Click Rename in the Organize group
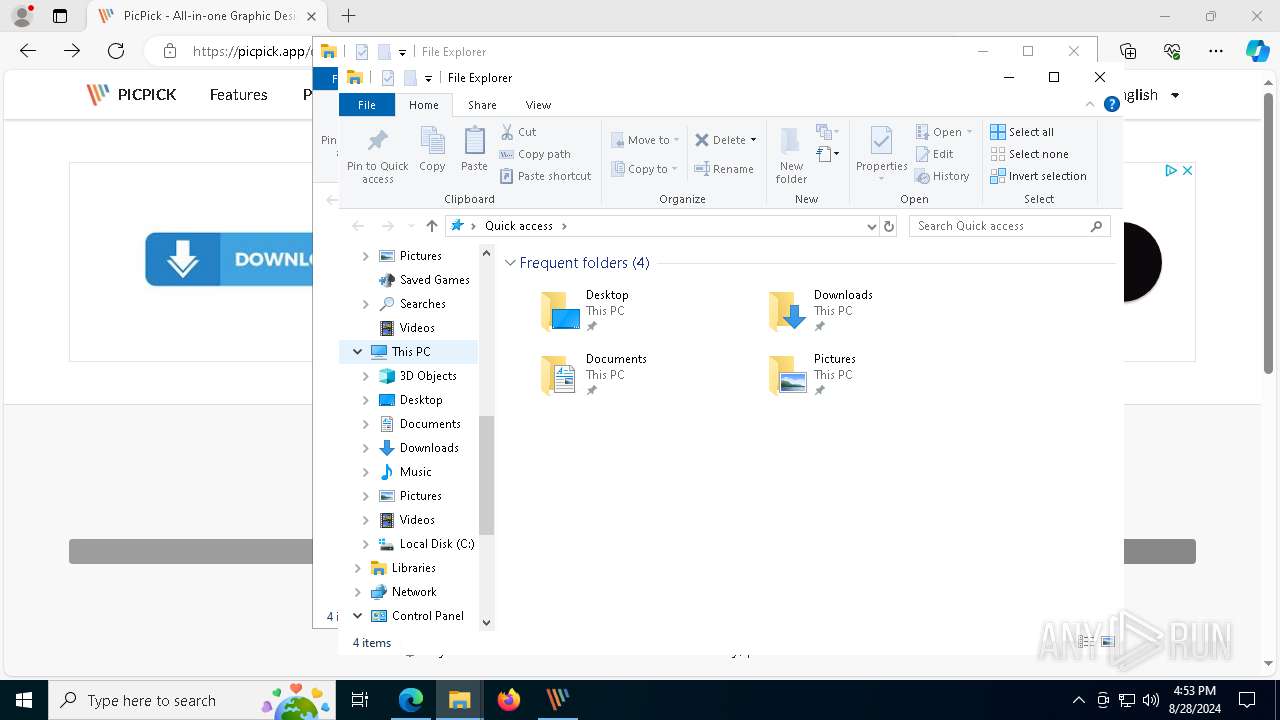This screenshot has width=1280, height=720. click(x=724, y=169)
